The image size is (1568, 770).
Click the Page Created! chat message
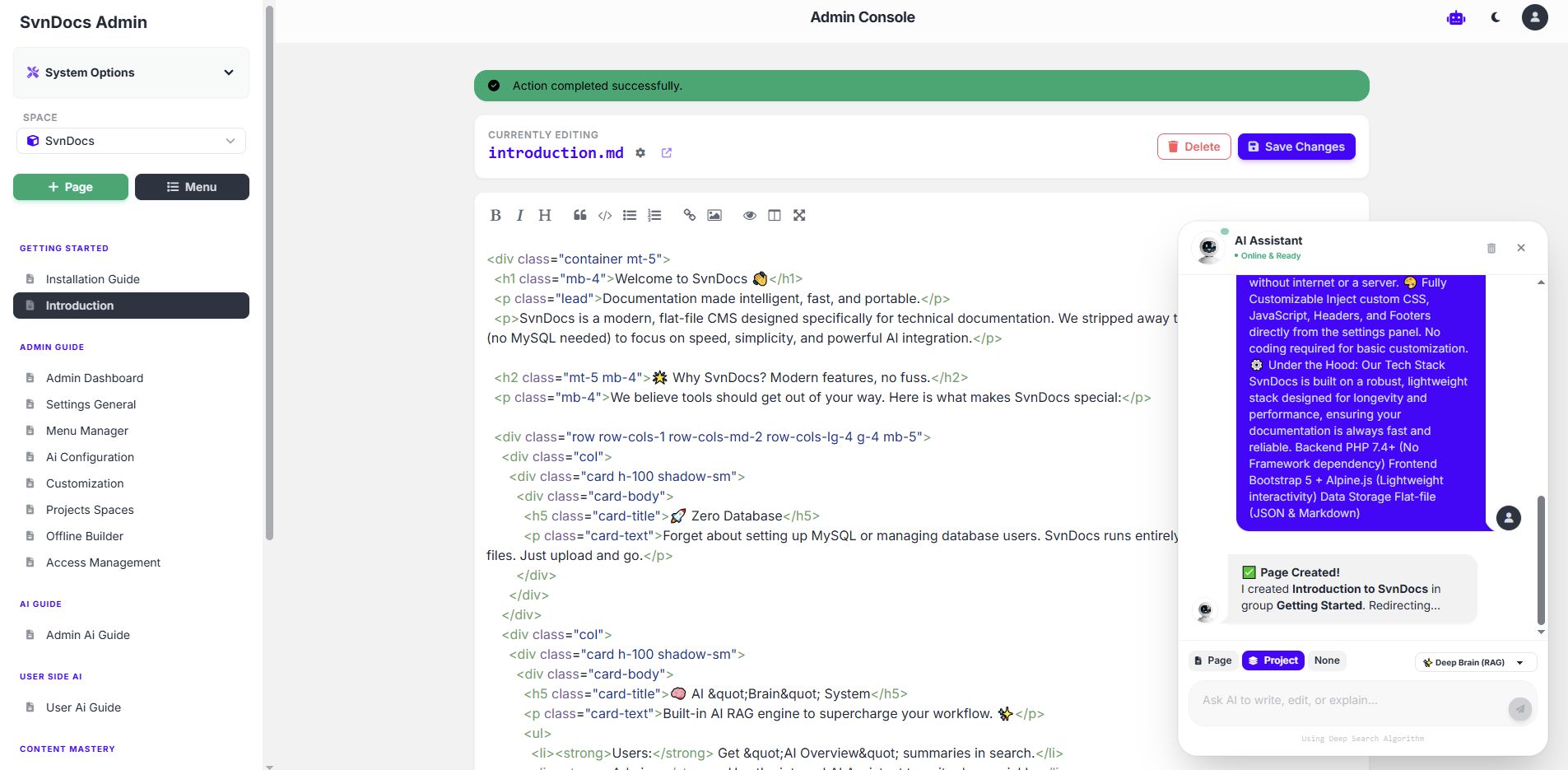1352,589
